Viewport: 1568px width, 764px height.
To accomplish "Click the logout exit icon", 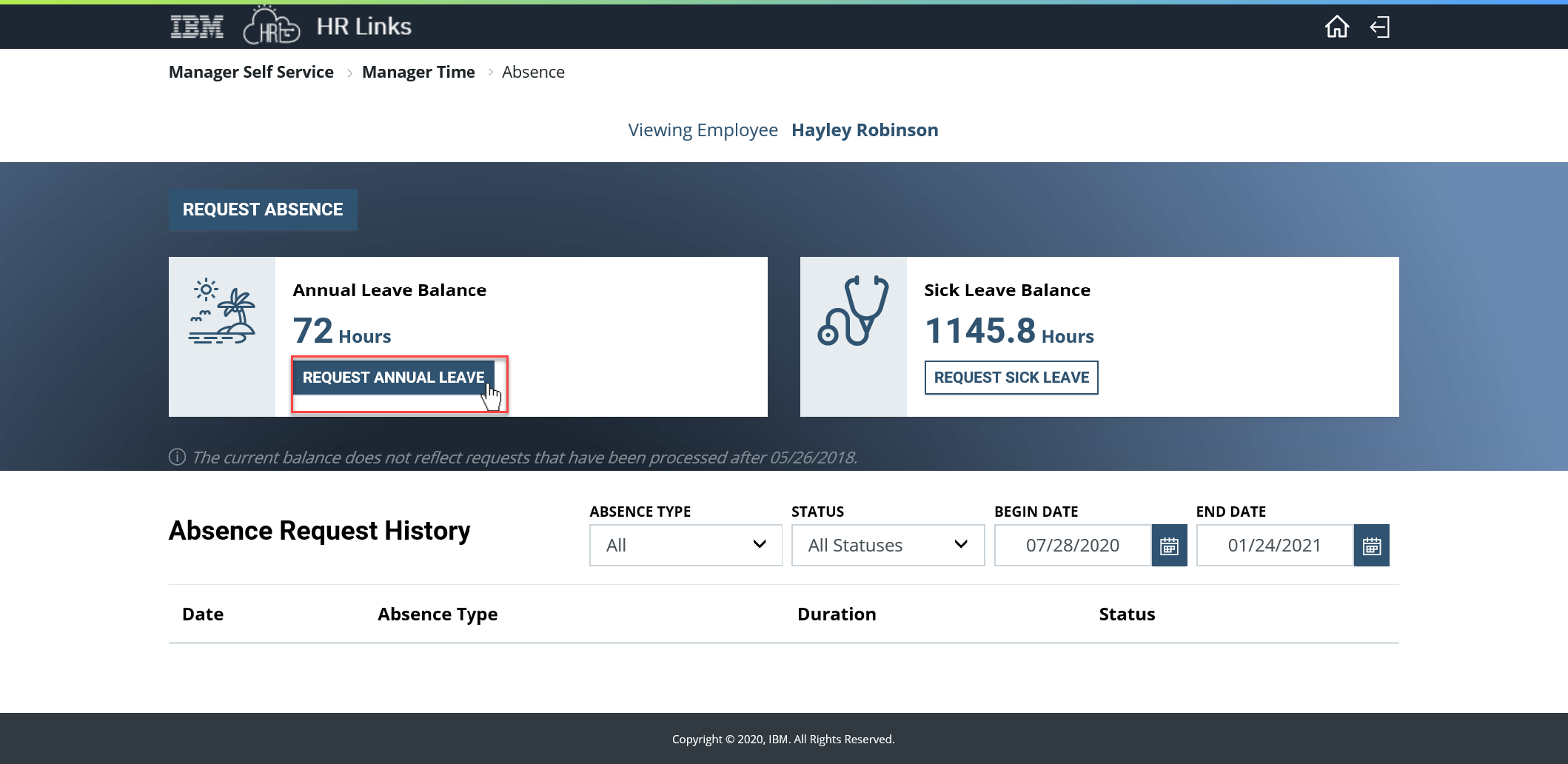I will click(1379, 27).
